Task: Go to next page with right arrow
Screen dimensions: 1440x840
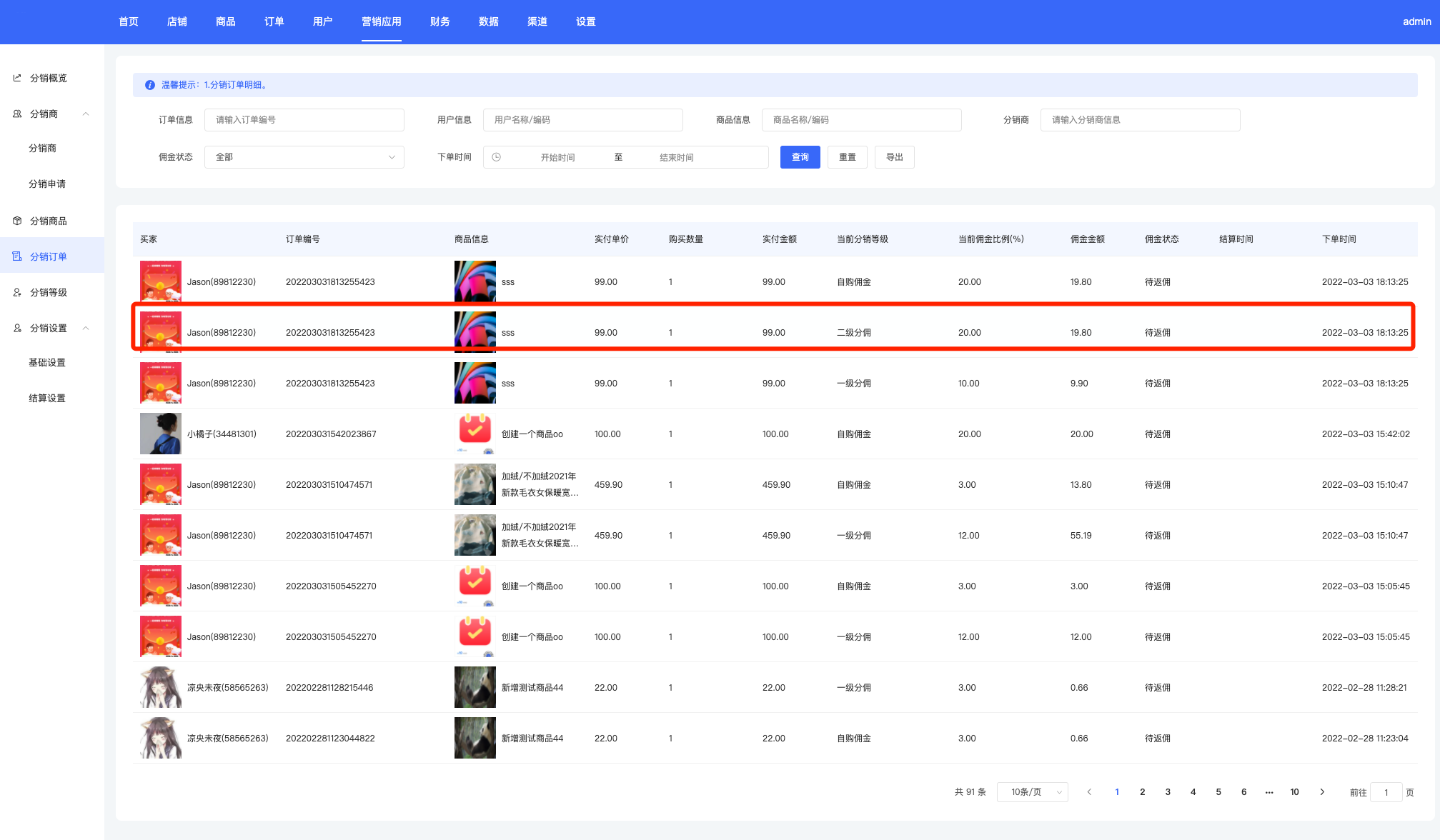Action: [1322, 791]
